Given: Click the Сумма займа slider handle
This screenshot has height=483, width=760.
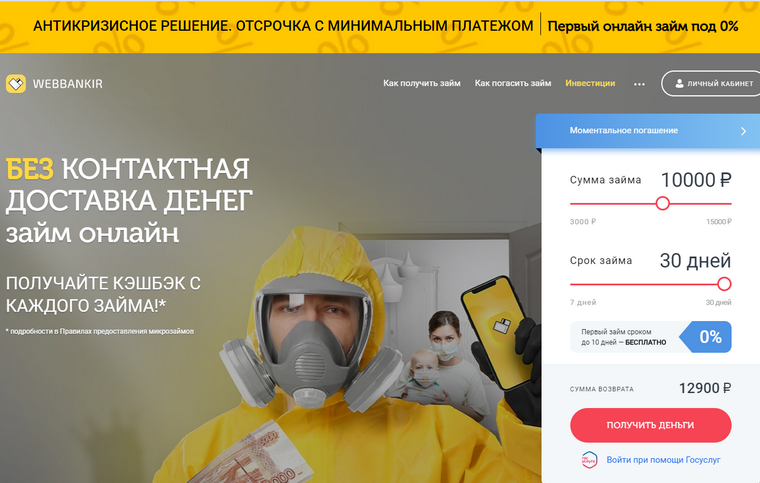Looking at the screenshot, I should (x=663, y=203).
